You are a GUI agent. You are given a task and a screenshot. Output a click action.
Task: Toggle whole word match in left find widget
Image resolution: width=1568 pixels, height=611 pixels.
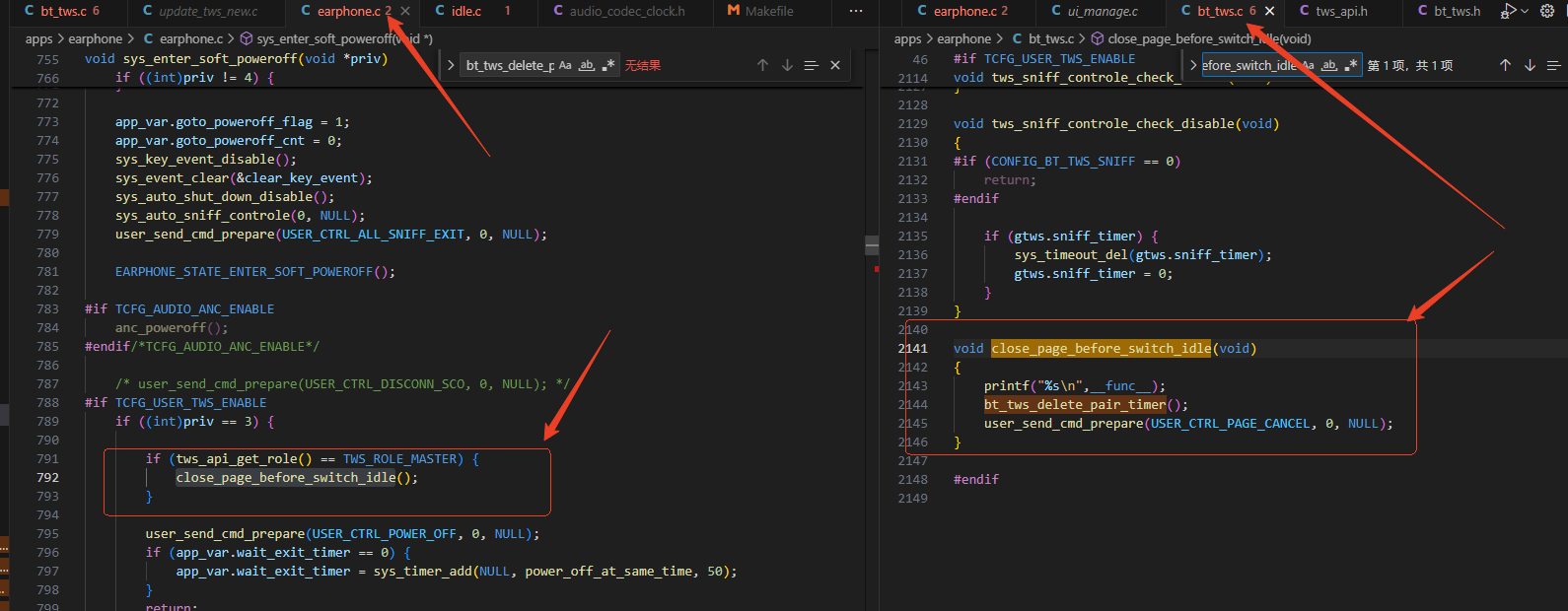click(587, 65)
